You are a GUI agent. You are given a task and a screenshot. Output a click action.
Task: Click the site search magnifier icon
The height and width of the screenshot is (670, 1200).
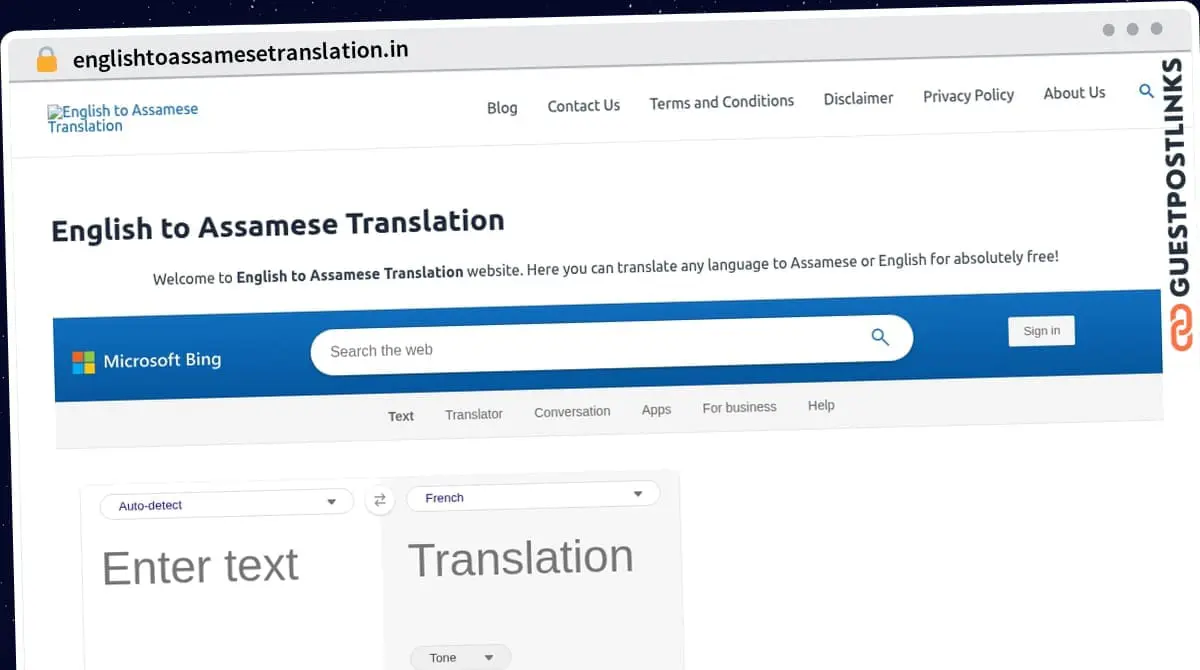tap(1147, 91)
